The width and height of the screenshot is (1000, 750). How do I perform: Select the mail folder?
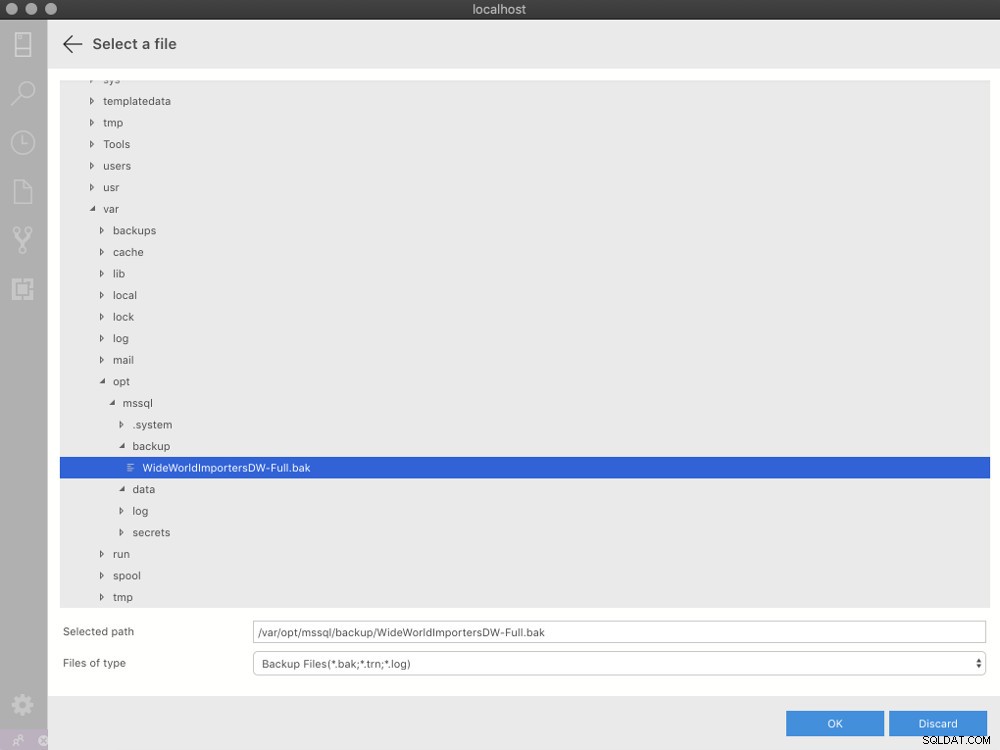click(x=123, y=360)
